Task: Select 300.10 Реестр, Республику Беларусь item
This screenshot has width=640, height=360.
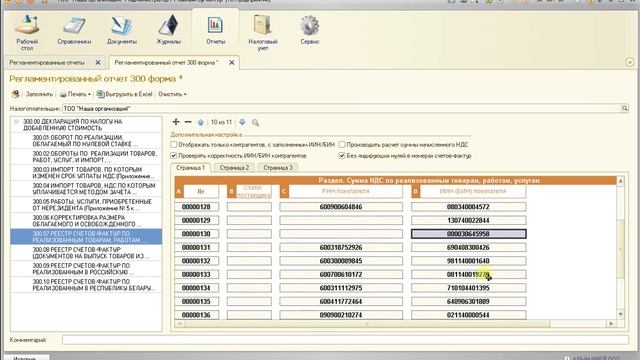Action: [x=86, y=285]
